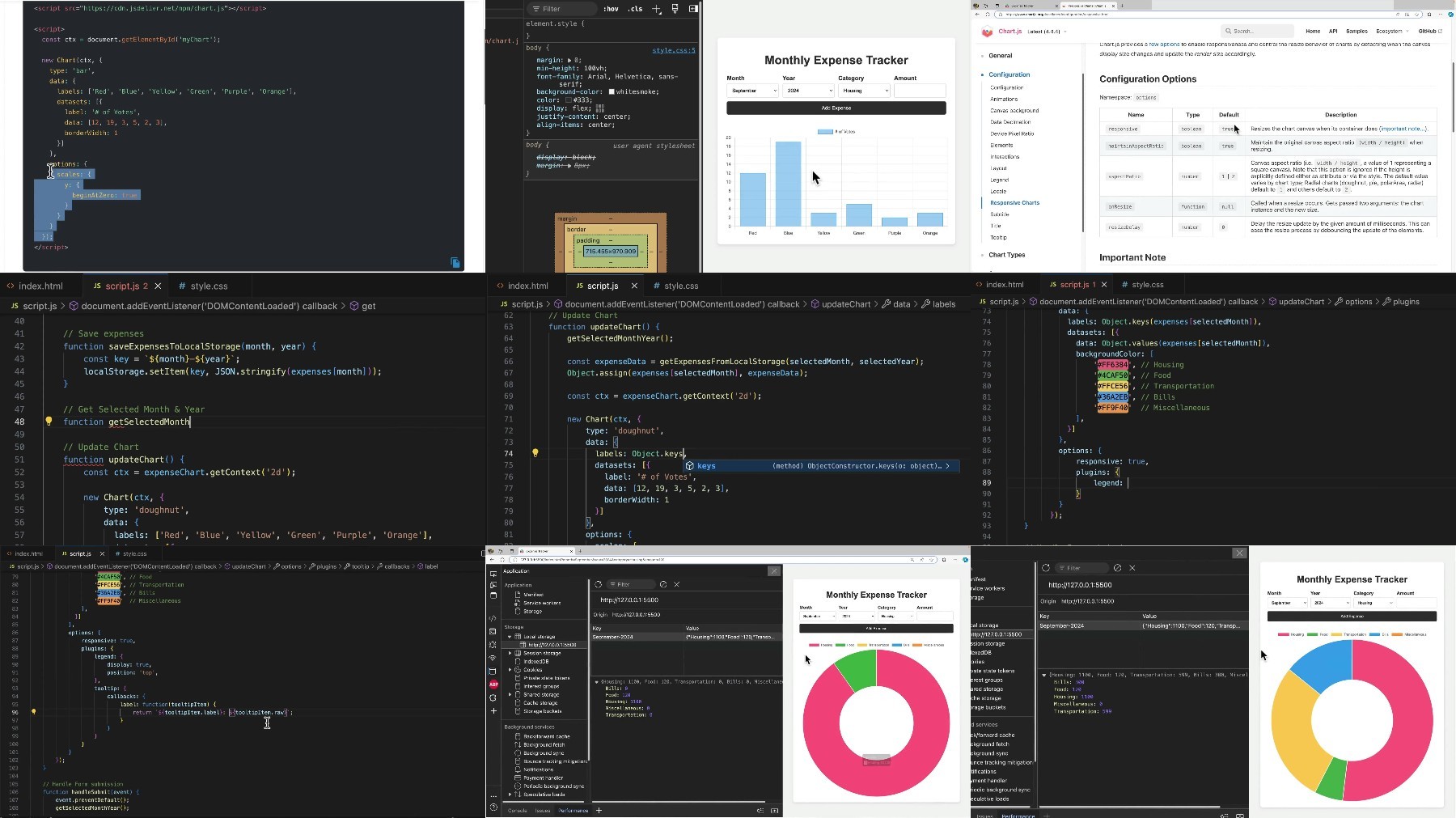Expand the Ecosystem menu in Chart.js docs
Image resolution: width=1456 pixels, height=818 pixels.
pos(1391,32)
